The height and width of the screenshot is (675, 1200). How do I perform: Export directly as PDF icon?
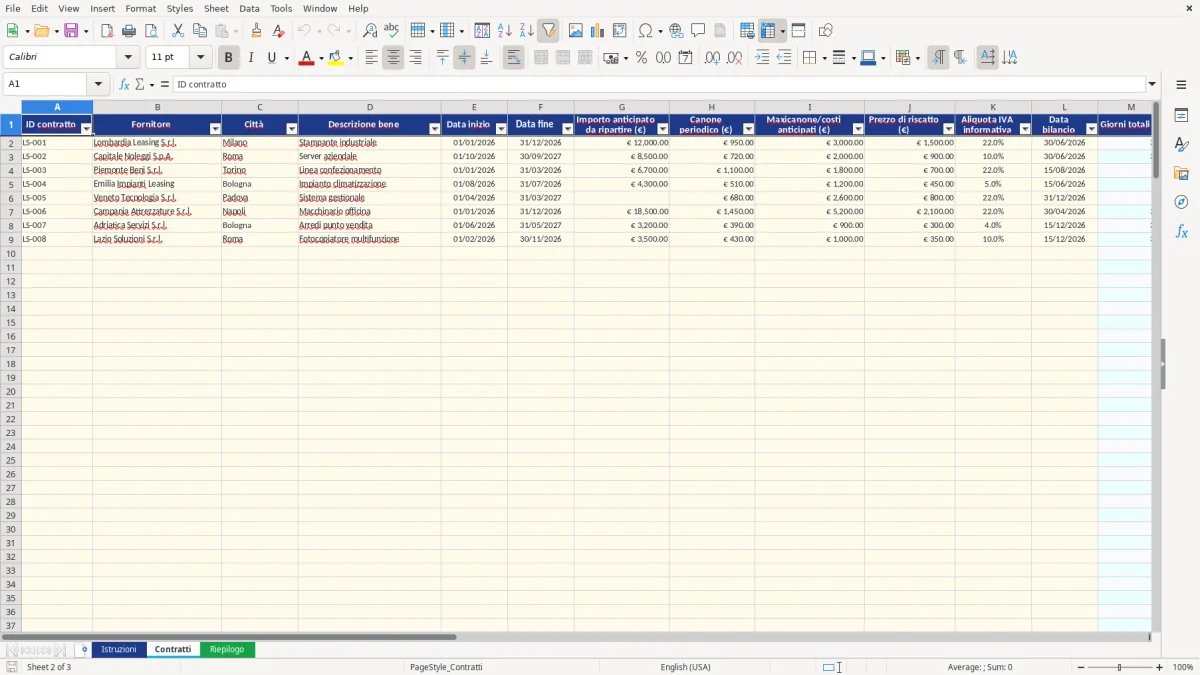107,31
